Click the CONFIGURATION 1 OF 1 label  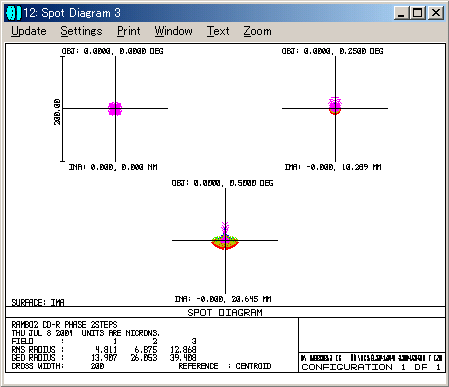(x=371, y=367)
